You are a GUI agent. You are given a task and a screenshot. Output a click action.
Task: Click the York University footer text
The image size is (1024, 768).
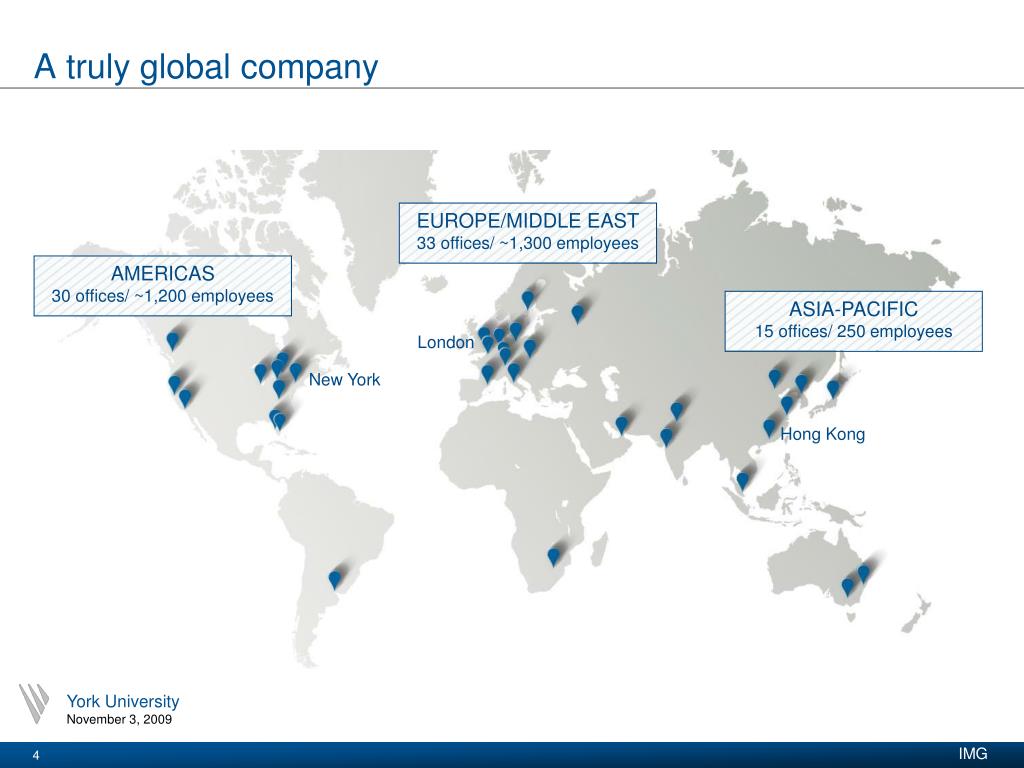click(123, 701)
